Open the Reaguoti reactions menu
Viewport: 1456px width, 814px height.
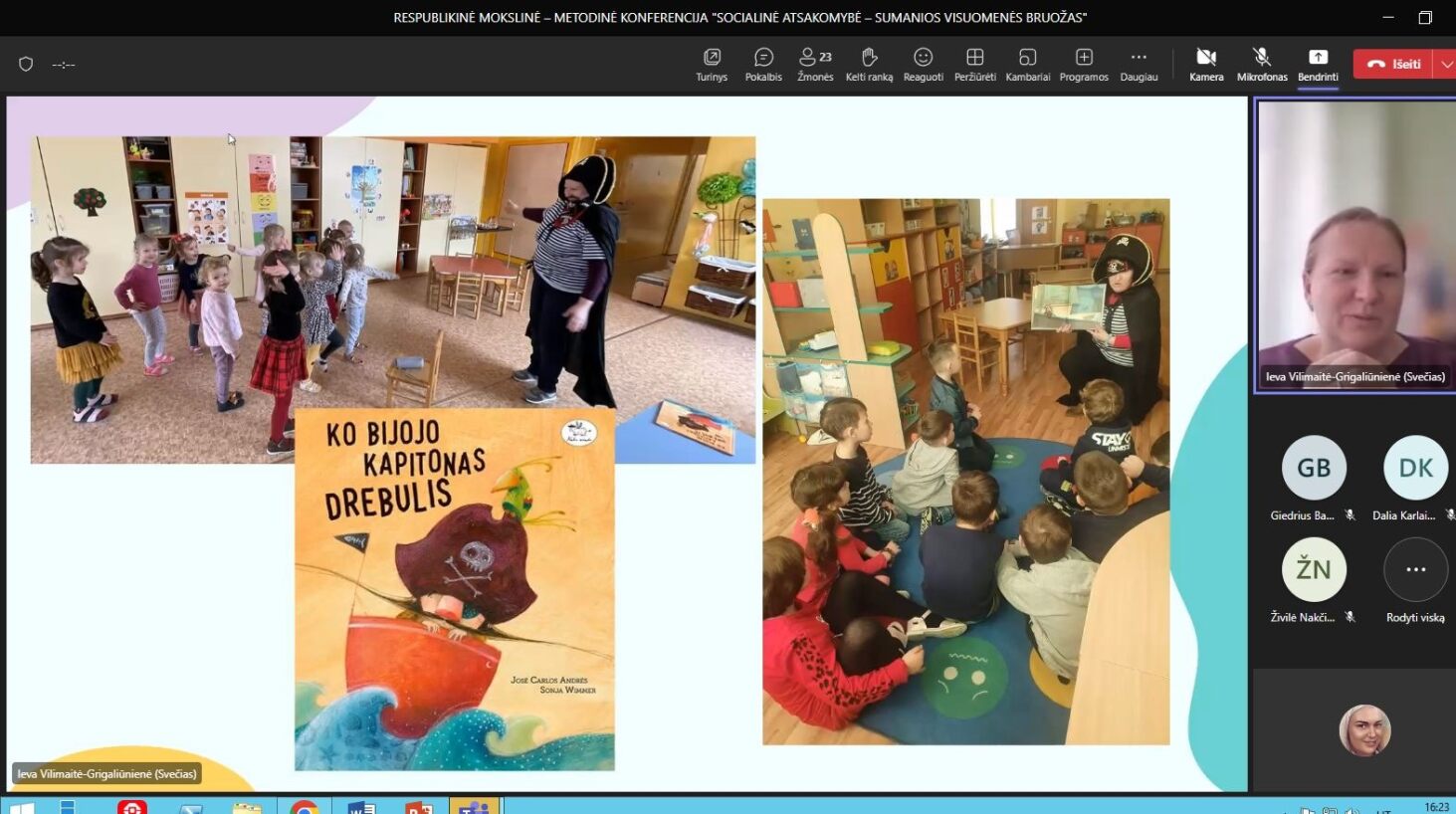[x=923, y=65]
